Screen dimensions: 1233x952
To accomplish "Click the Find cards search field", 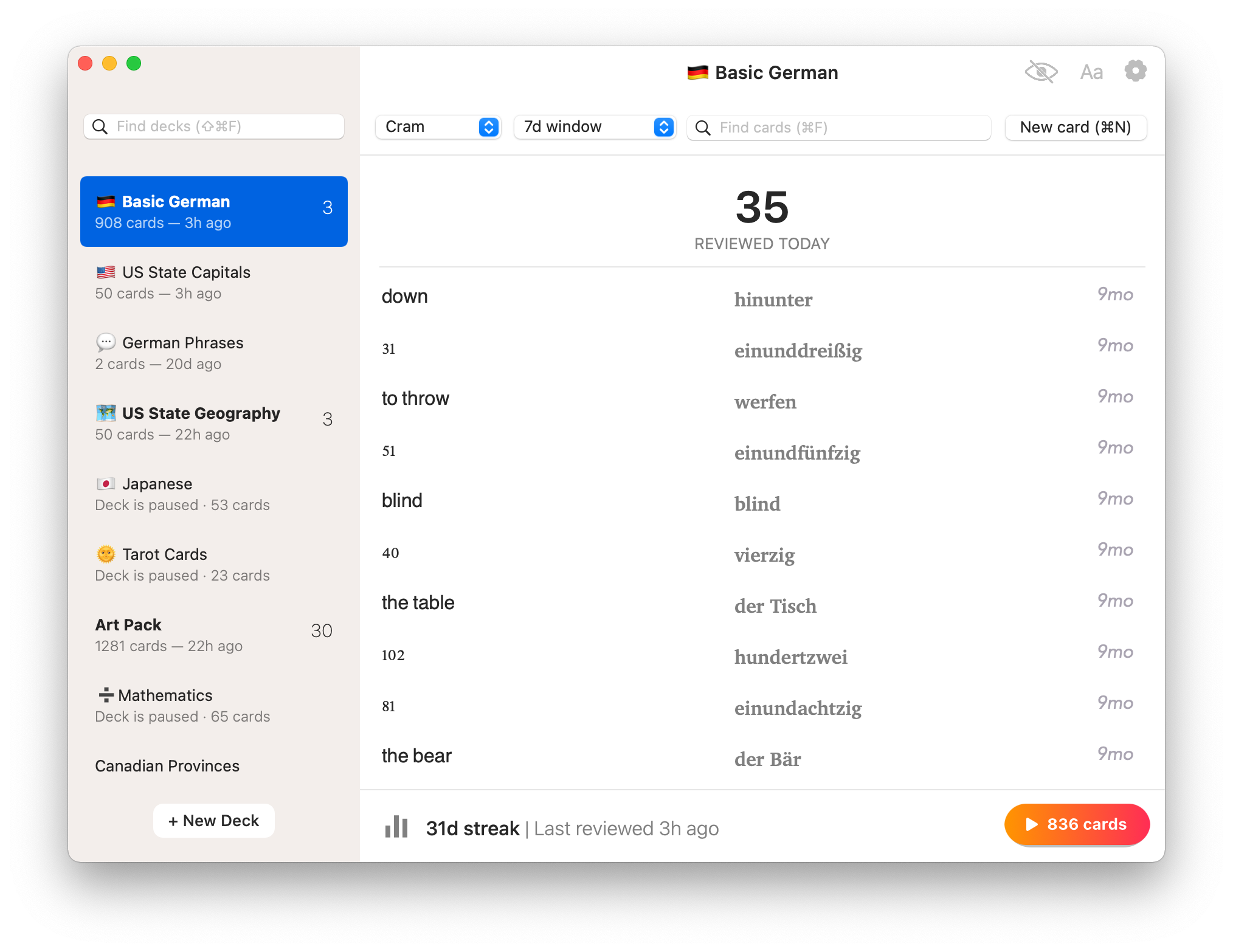I will (839, 127).
